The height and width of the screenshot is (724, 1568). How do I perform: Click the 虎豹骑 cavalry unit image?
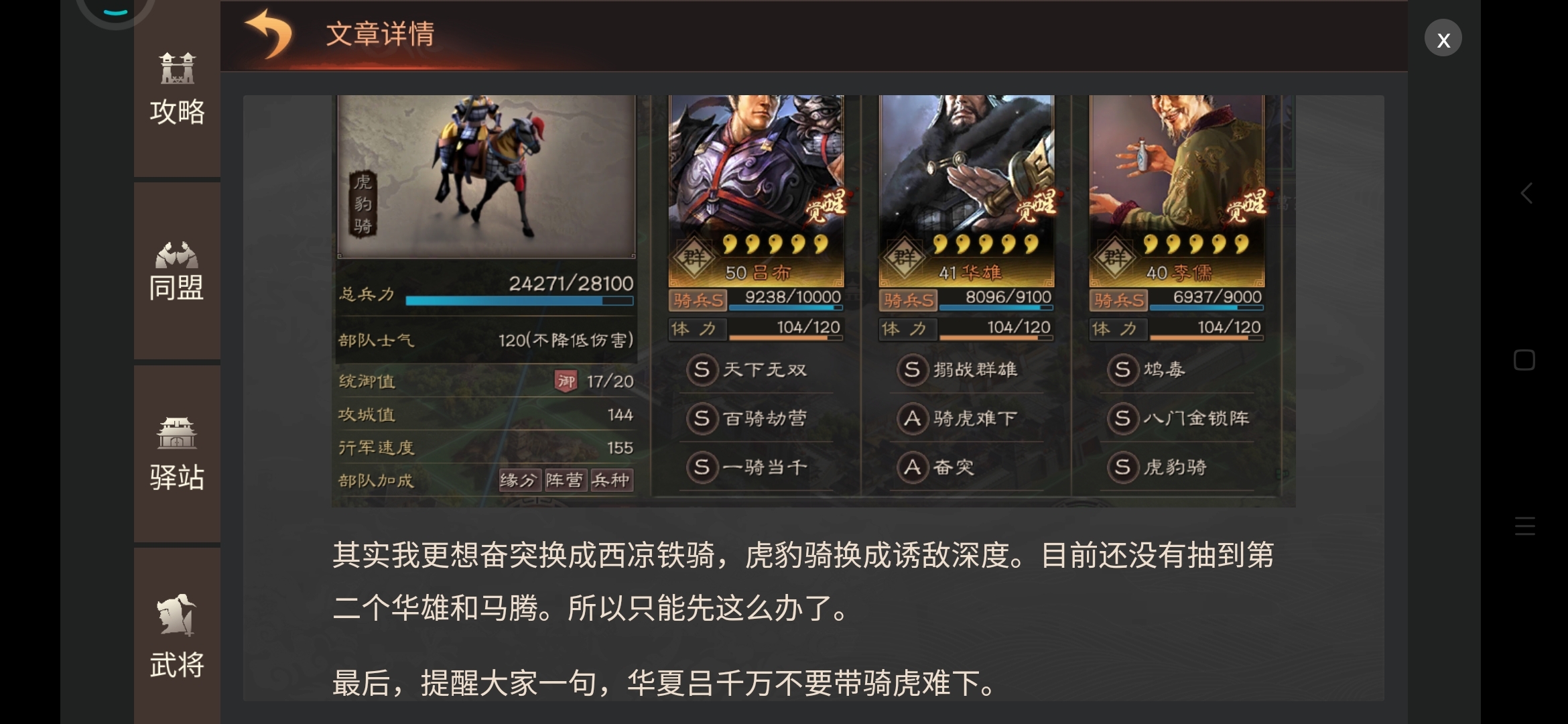[x=486, y=176]
